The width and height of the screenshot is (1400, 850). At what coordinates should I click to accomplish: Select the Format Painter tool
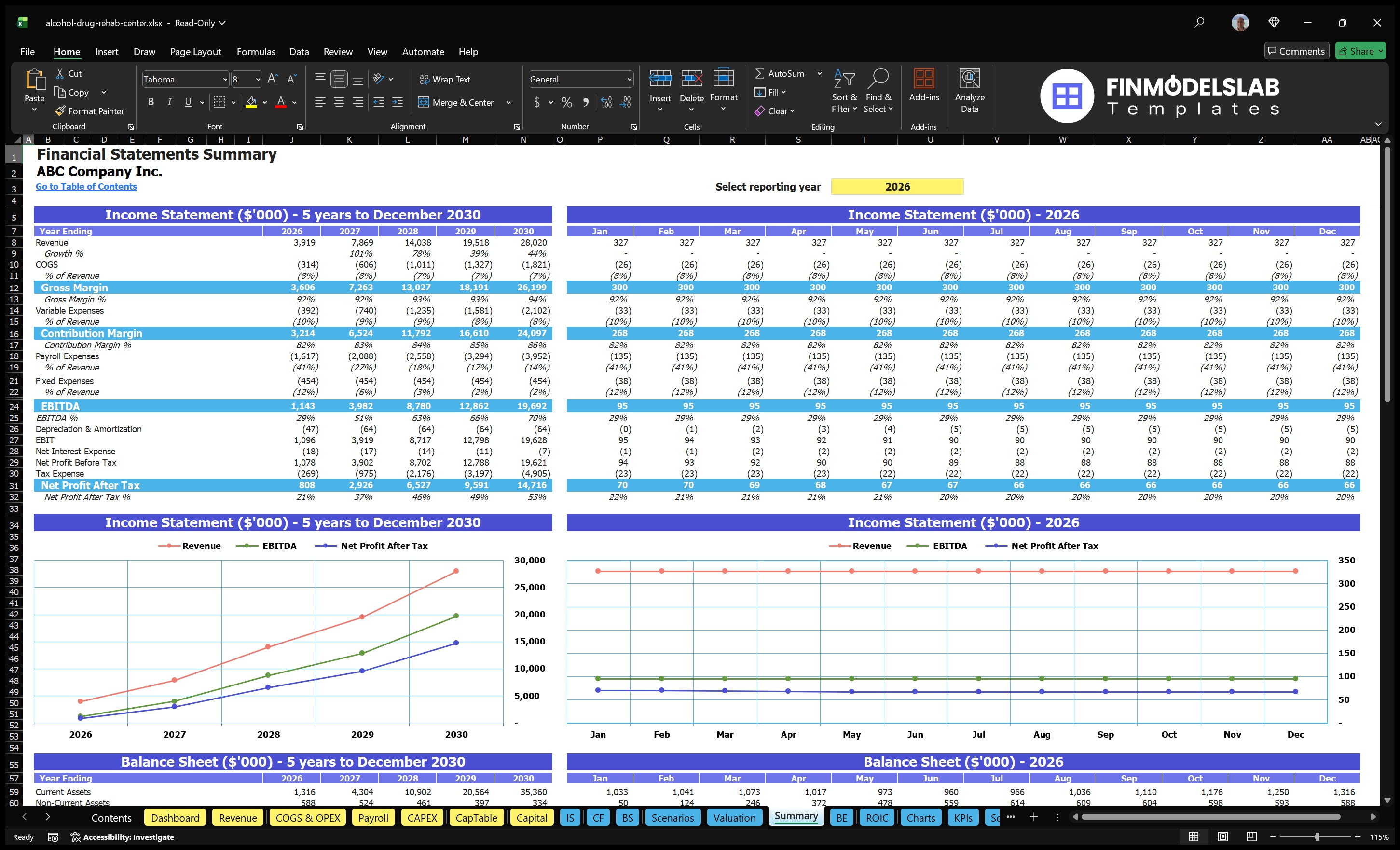tap(89, 111)
